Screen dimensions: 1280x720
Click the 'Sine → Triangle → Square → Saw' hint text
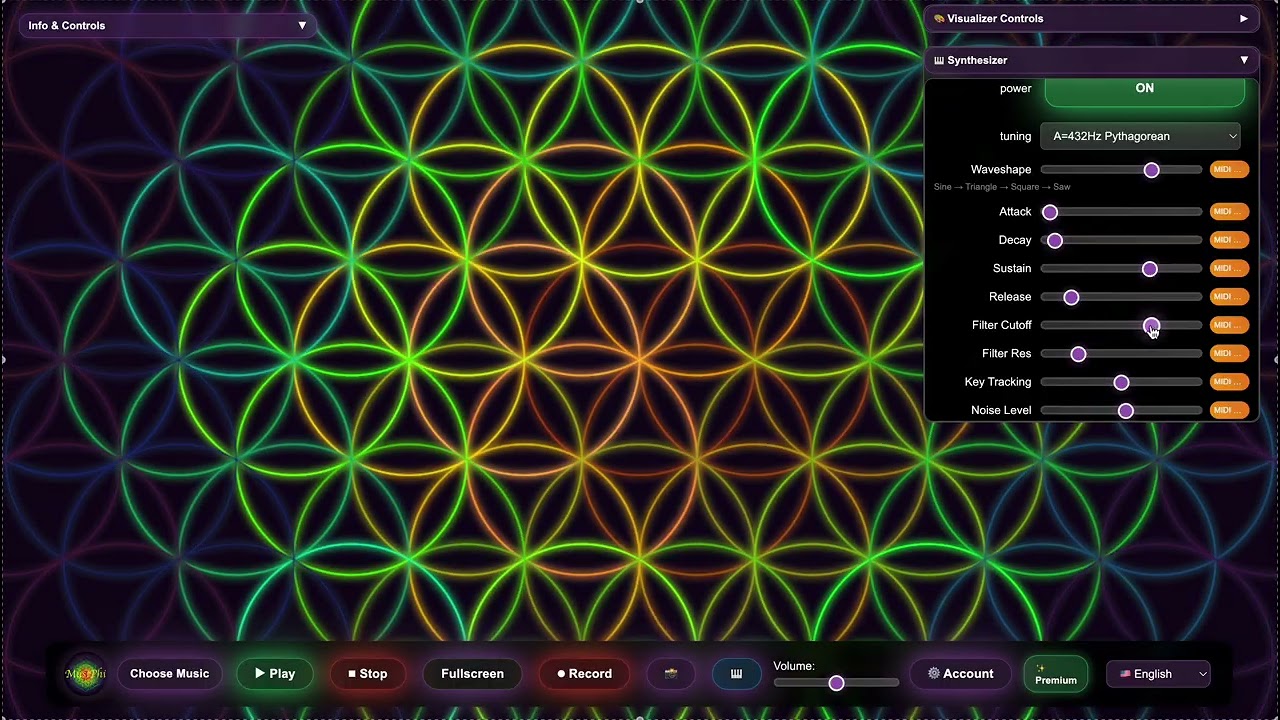pyautogui.click(x=1002, y=187)
